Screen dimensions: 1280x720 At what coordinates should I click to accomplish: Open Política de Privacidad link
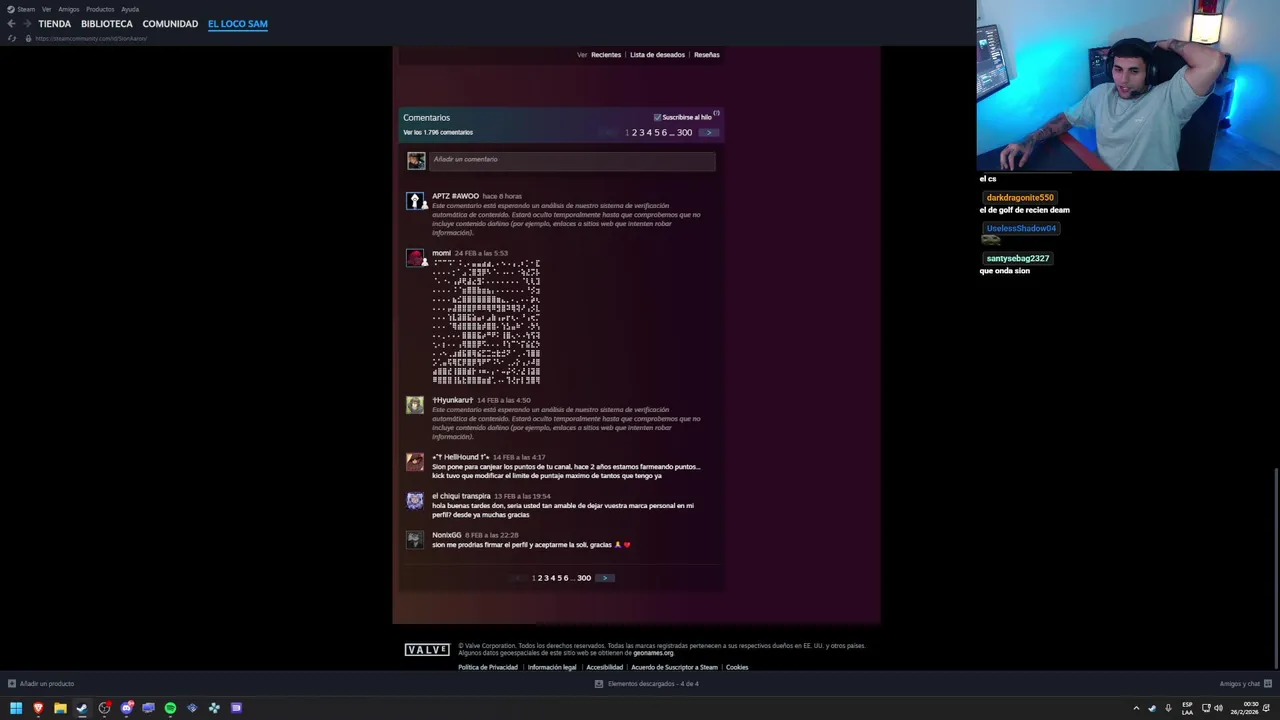488,667
